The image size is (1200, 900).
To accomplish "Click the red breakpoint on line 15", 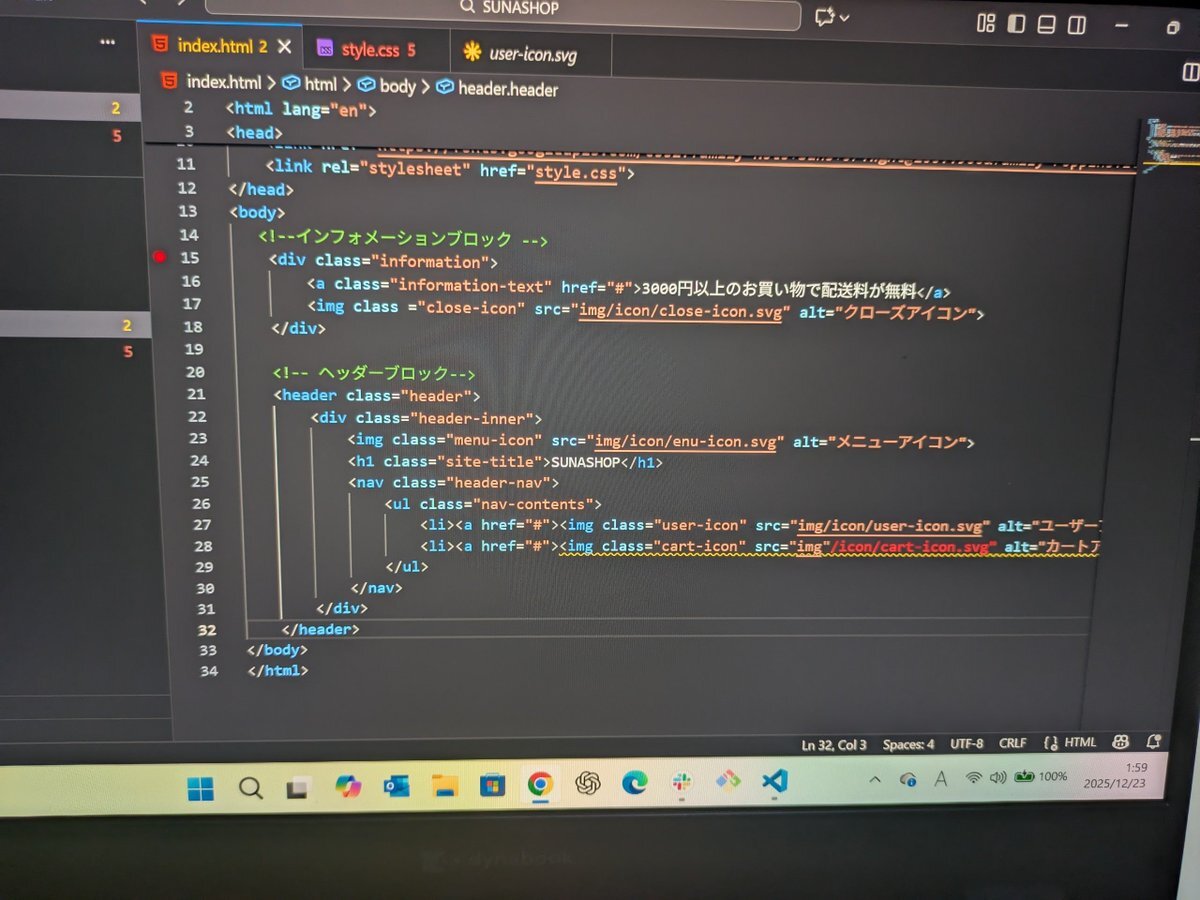I will 158,257.
